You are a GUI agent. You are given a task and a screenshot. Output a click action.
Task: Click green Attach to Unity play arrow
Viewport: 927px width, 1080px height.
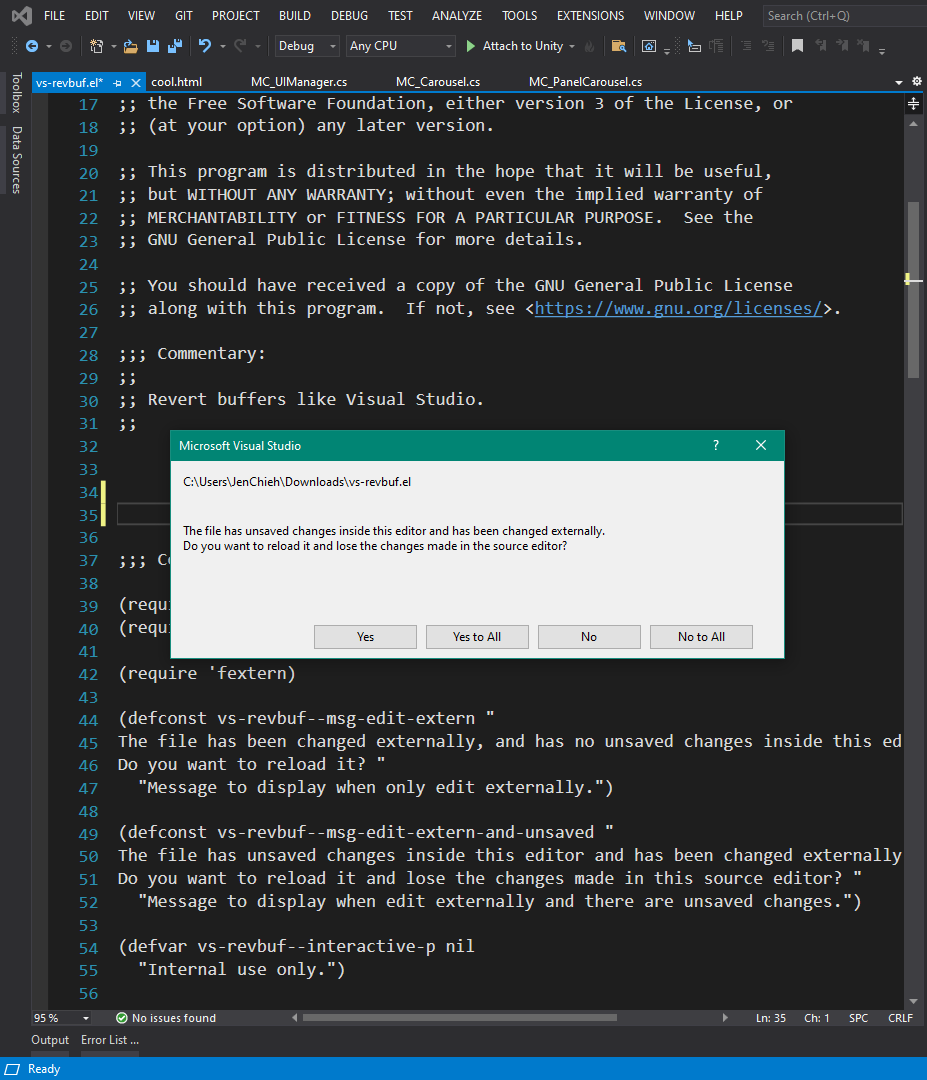[x=471, y=46]
